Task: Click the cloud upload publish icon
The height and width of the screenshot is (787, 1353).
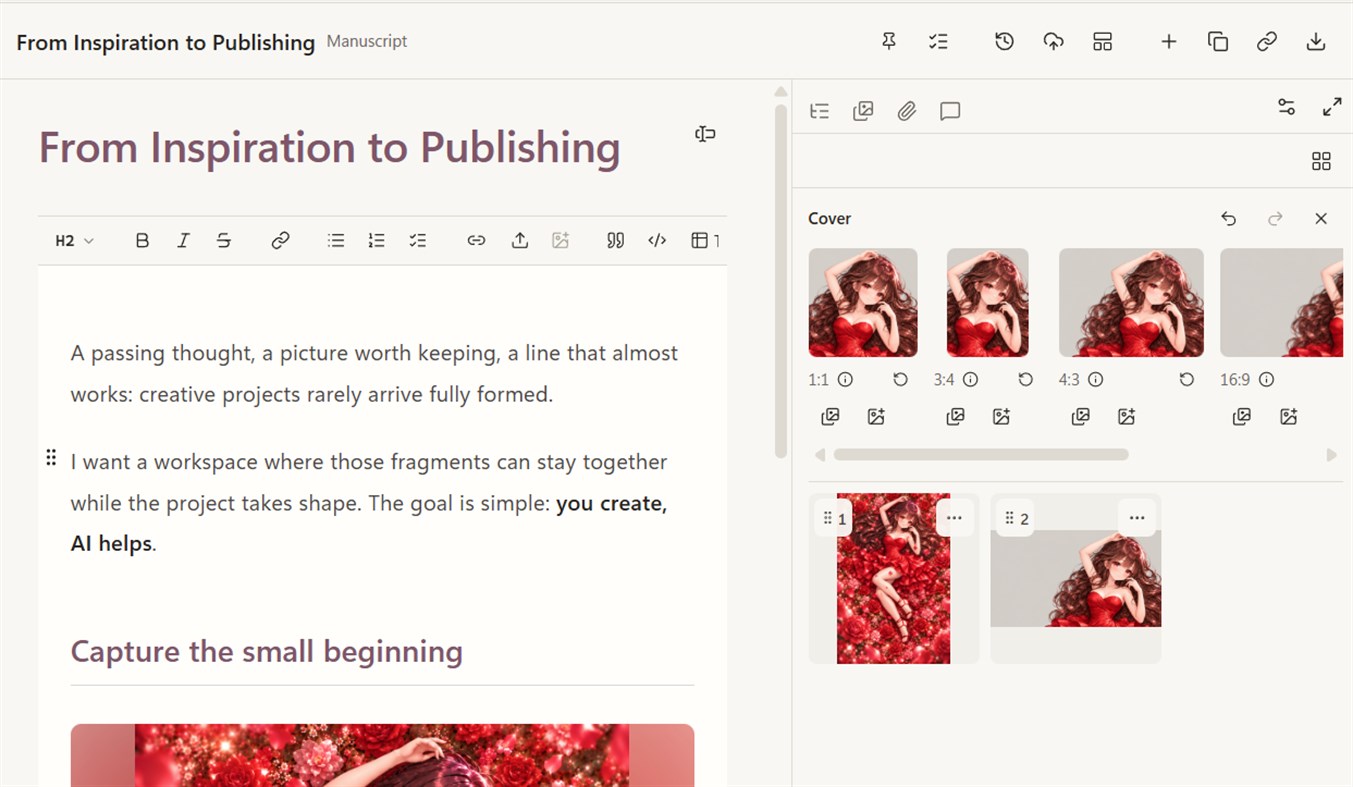Action: [x=1053, y=41]
